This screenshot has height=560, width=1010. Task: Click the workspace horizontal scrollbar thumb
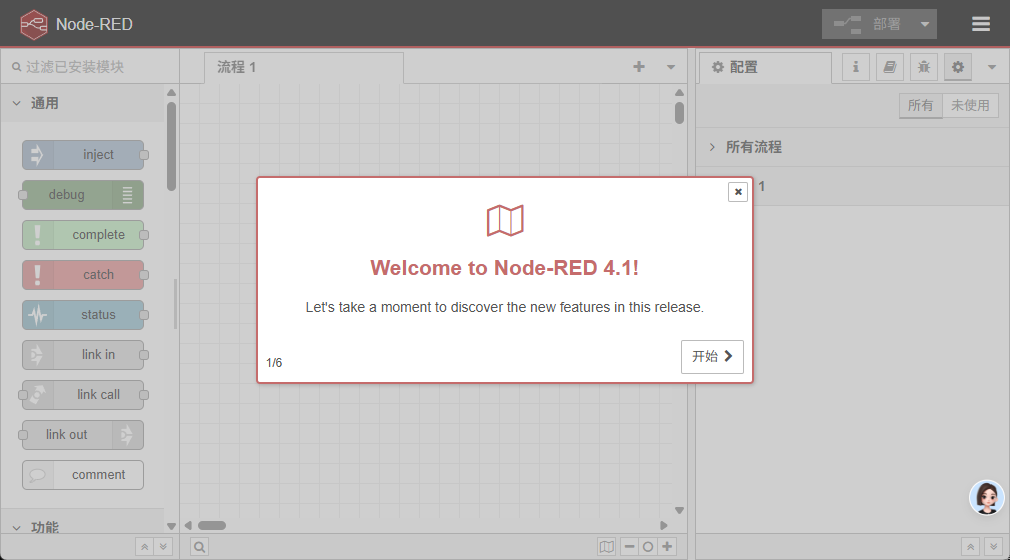tap(212, 525)
